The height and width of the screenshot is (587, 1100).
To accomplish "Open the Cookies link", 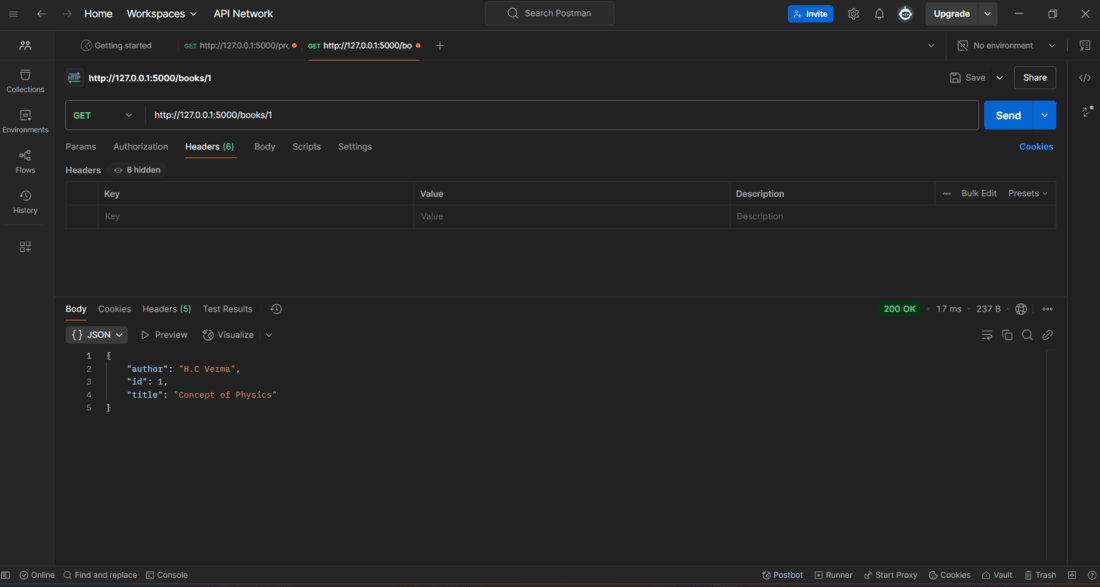I will click(x=1035, y=147).
